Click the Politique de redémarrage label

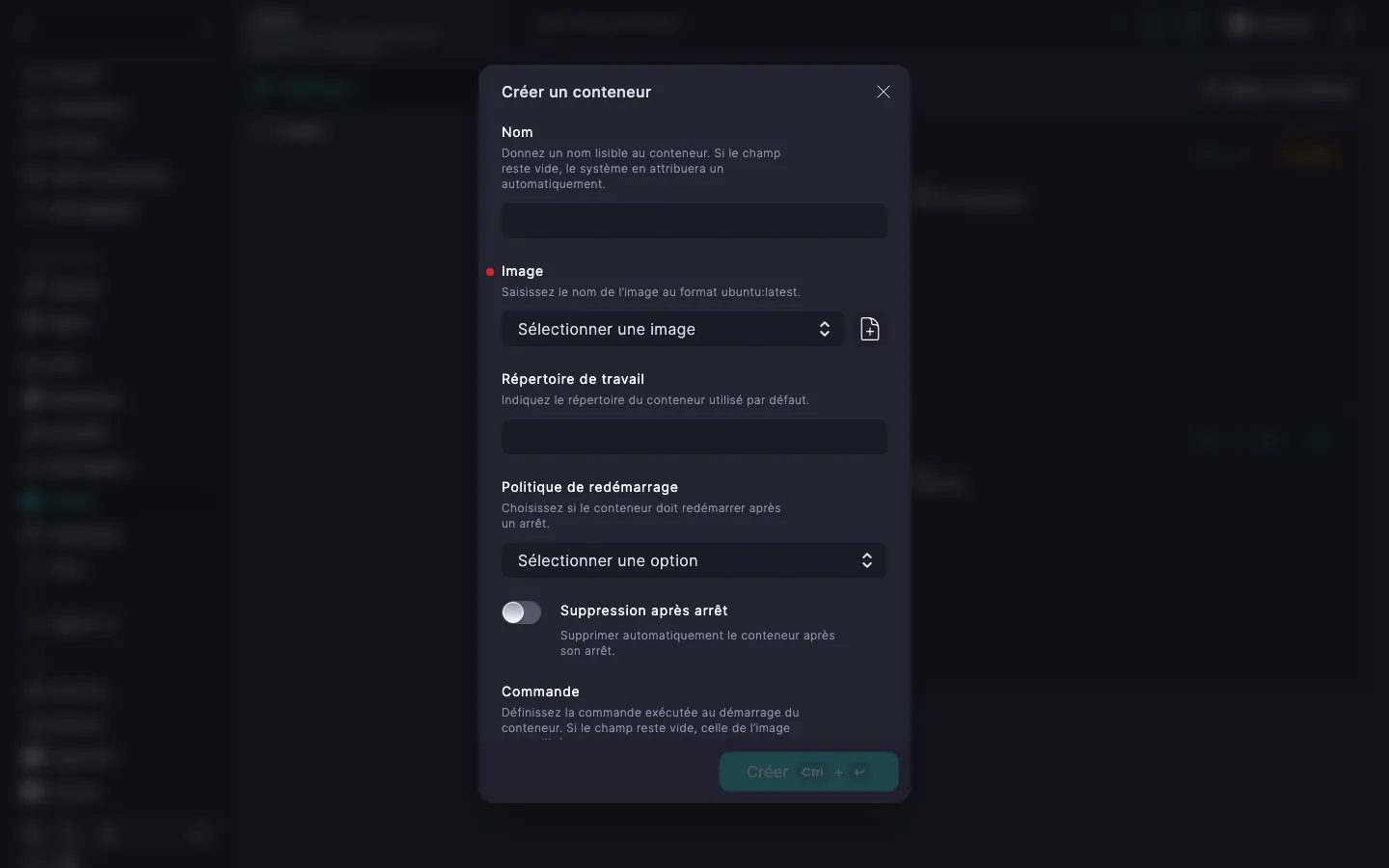click(x=589, y=487)
